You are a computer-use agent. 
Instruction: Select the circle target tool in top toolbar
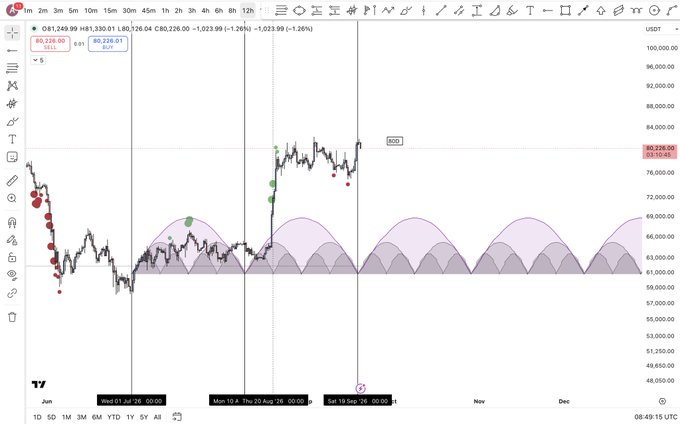pos(654,10)
